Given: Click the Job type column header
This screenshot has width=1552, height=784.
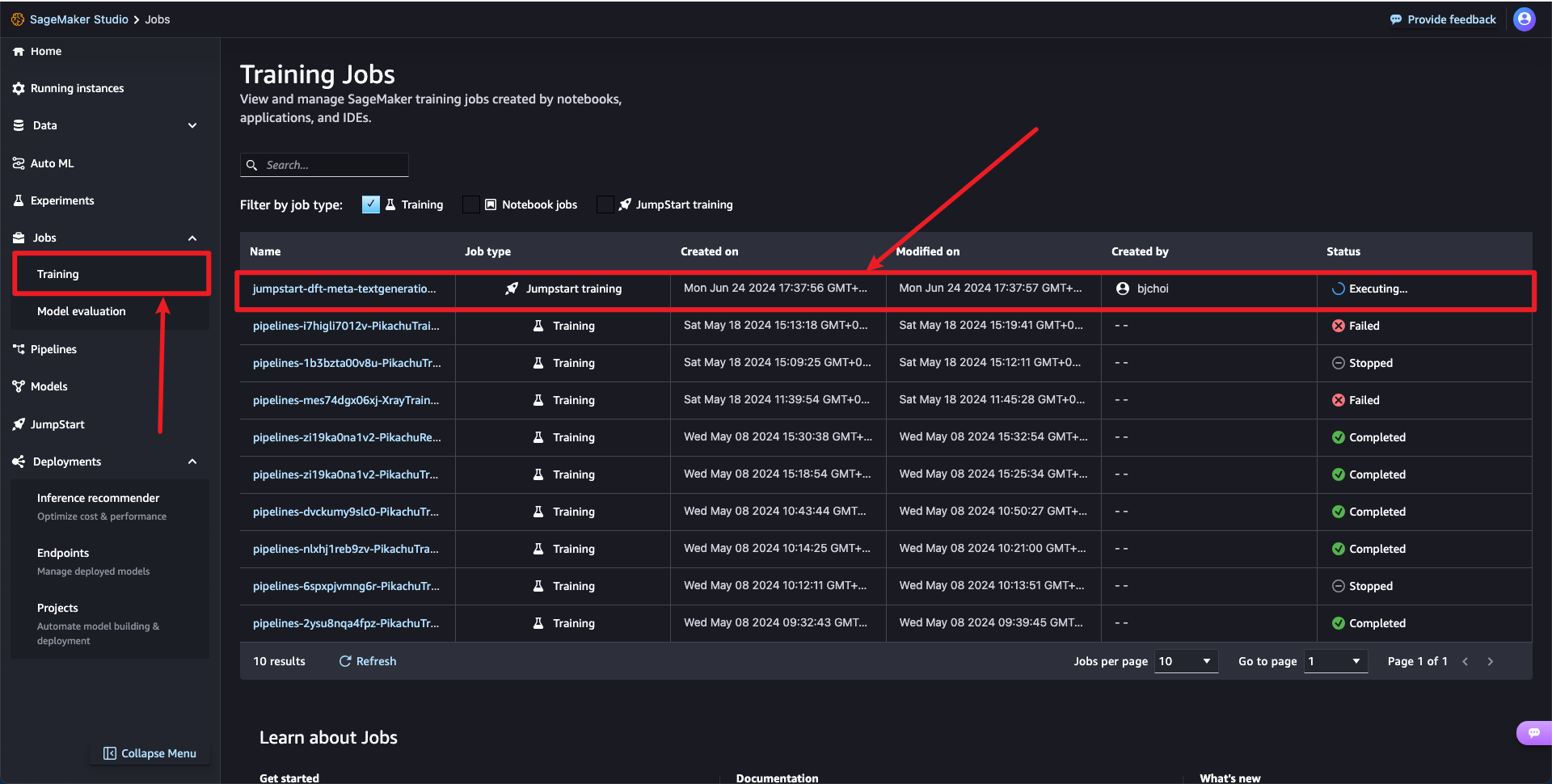Looking at the screenshot, I should pos(487,251).
